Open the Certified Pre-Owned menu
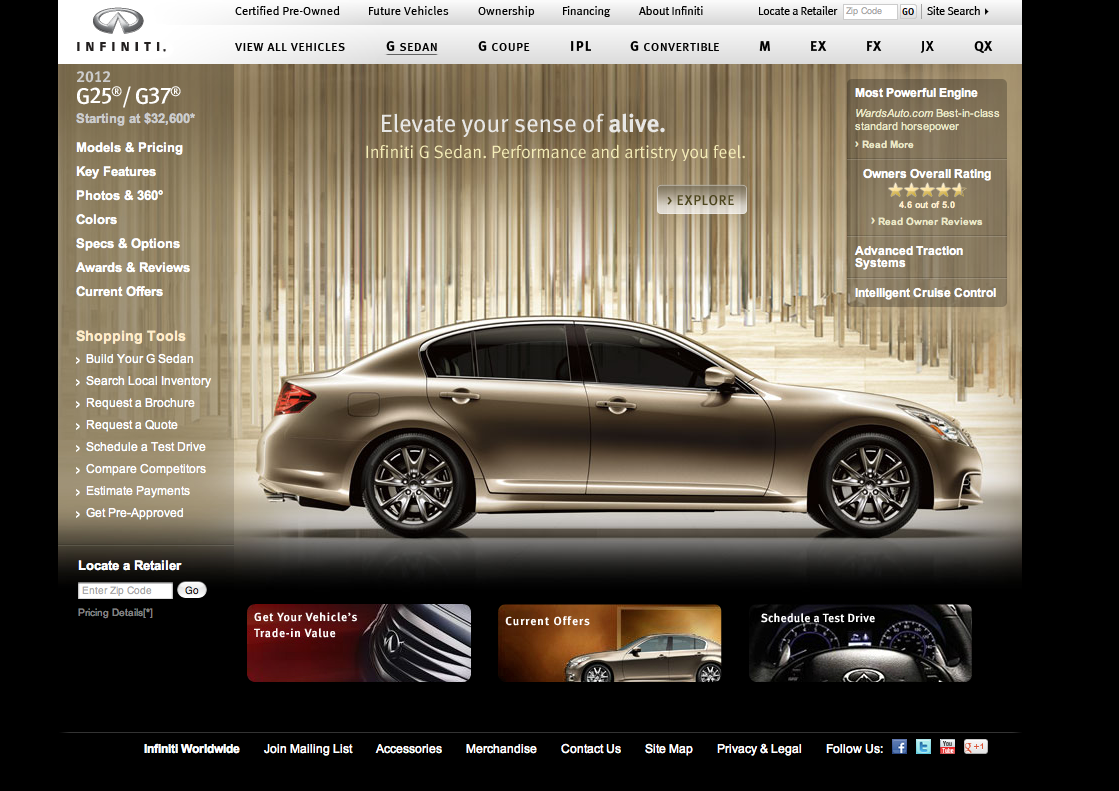Viewport: 1119px width, 791px height. tap(287, 11)
